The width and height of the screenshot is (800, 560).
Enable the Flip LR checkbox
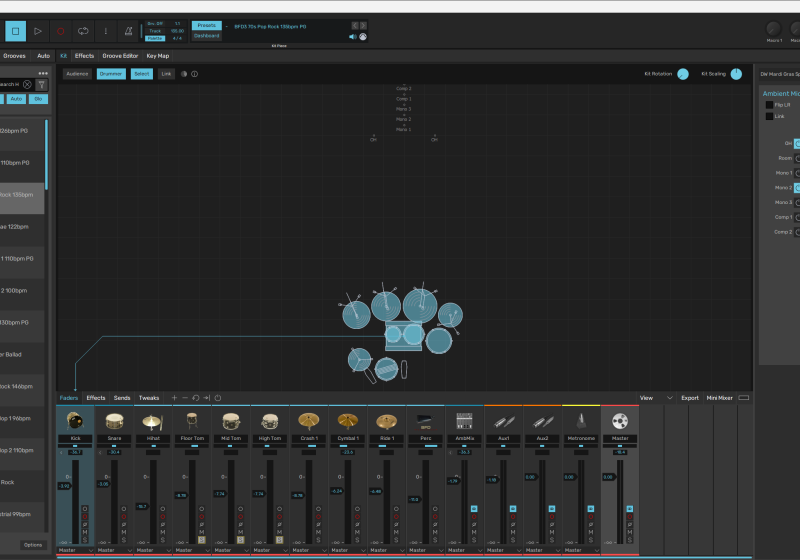coord(769,104)
